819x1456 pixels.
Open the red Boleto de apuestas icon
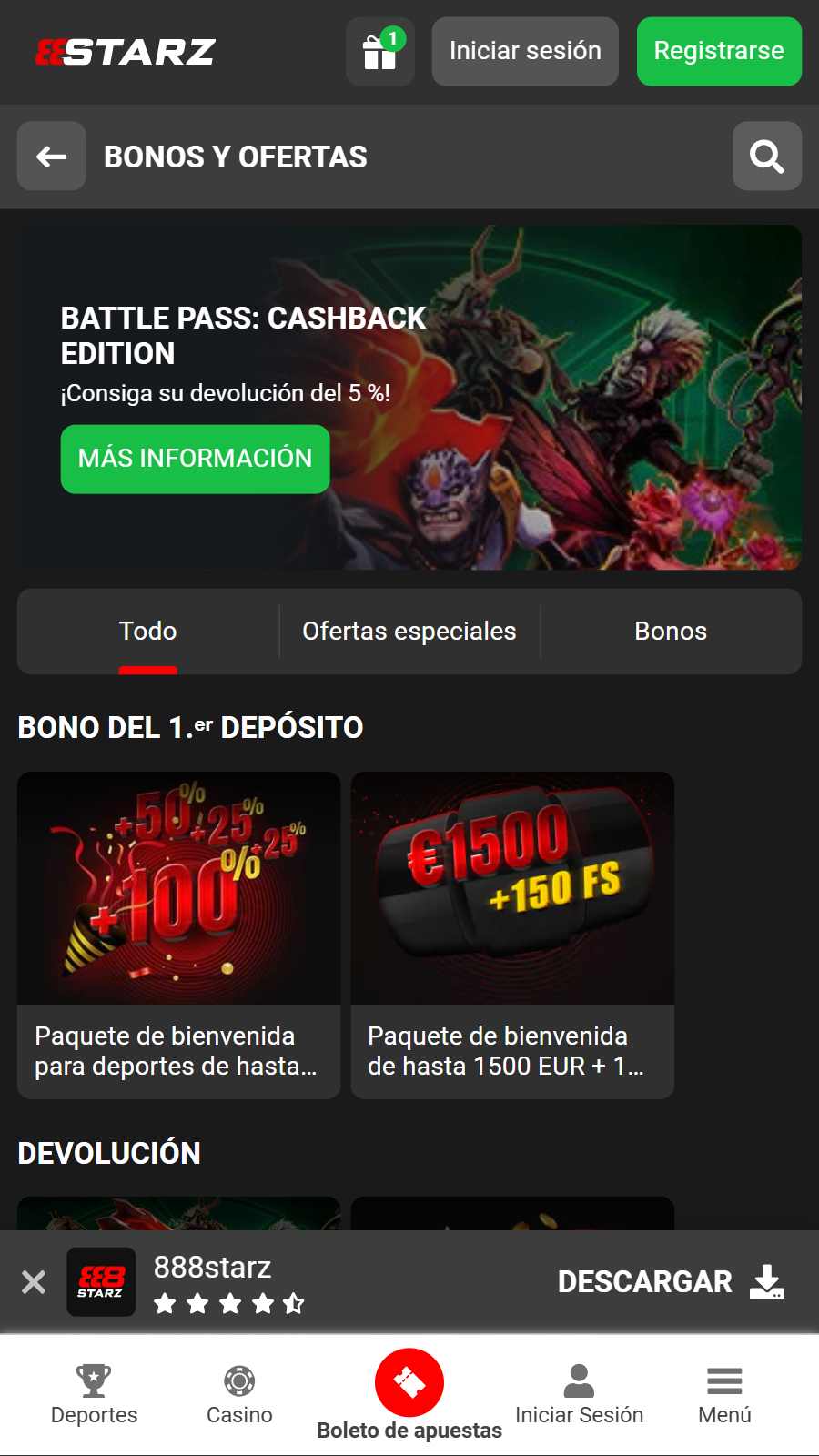[x=409, y=1382]
